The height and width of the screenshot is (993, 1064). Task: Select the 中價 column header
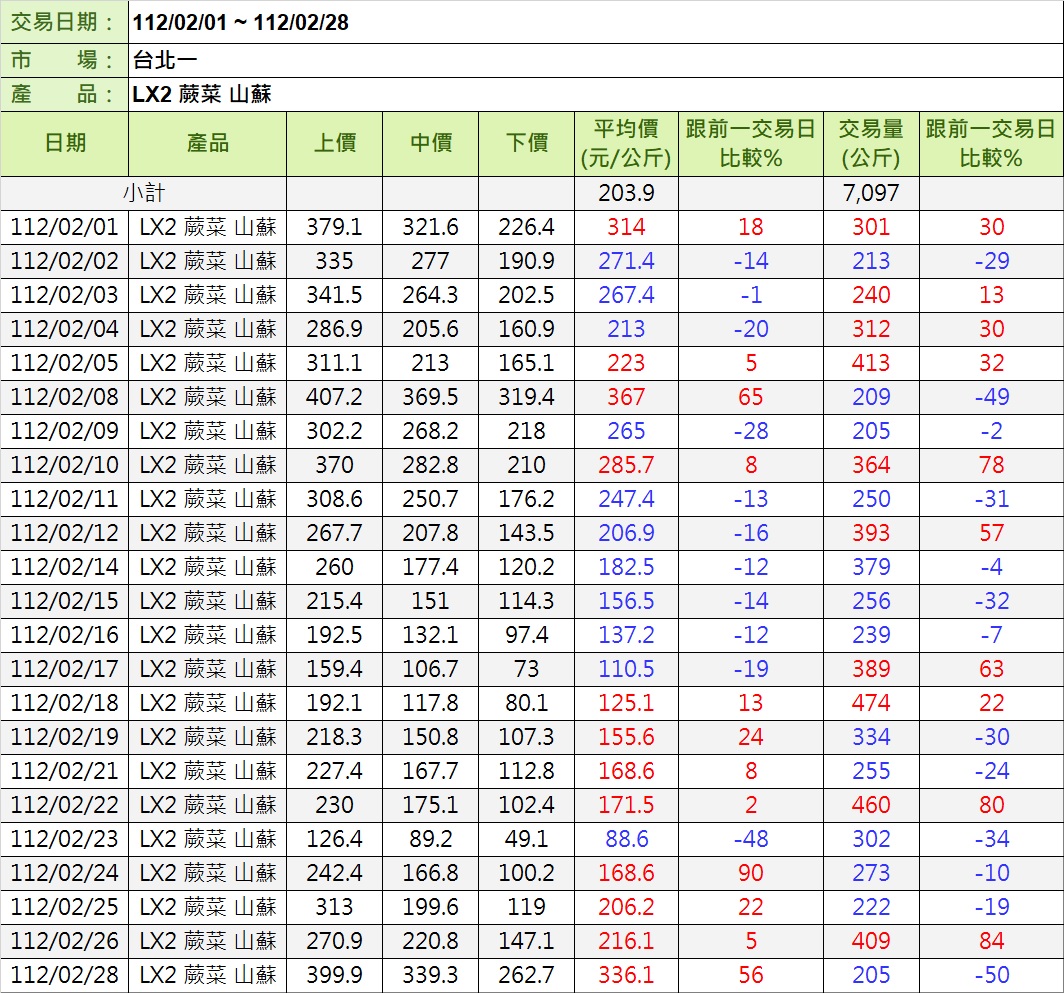click(430, 144)
